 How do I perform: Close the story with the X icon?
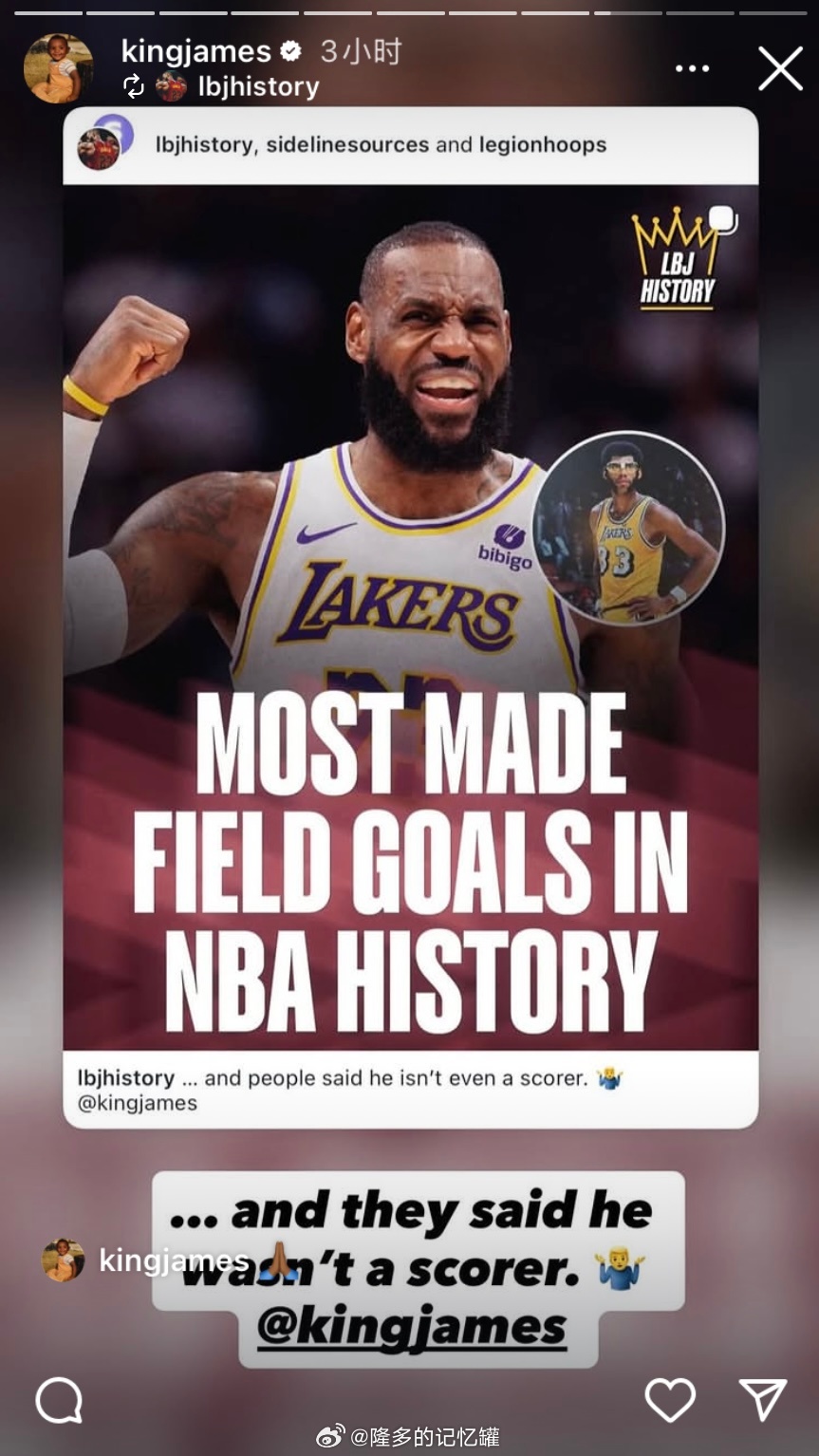(780, 68)
